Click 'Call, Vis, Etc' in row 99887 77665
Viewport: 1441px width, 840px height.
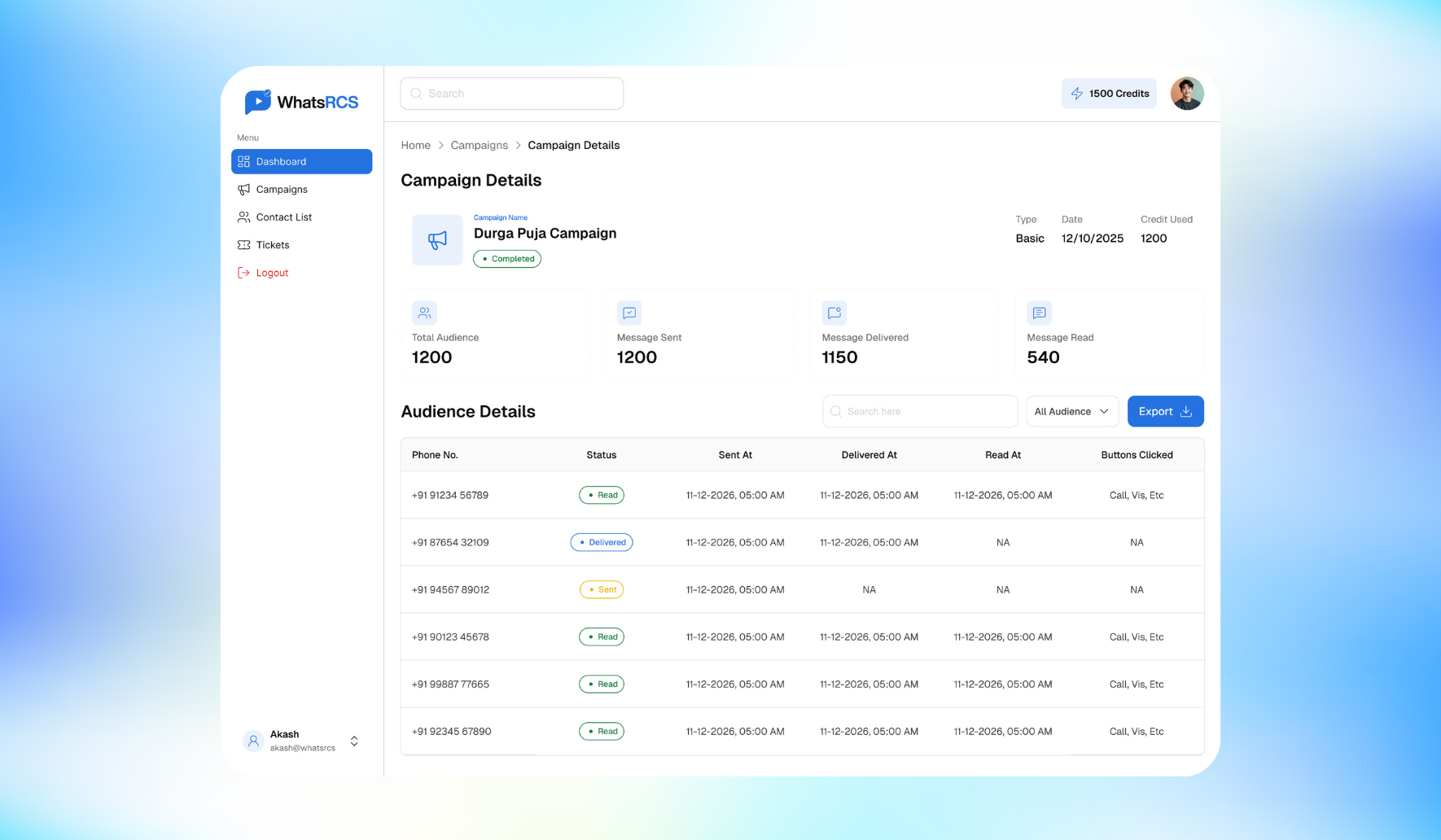[x=1137, y=684]
